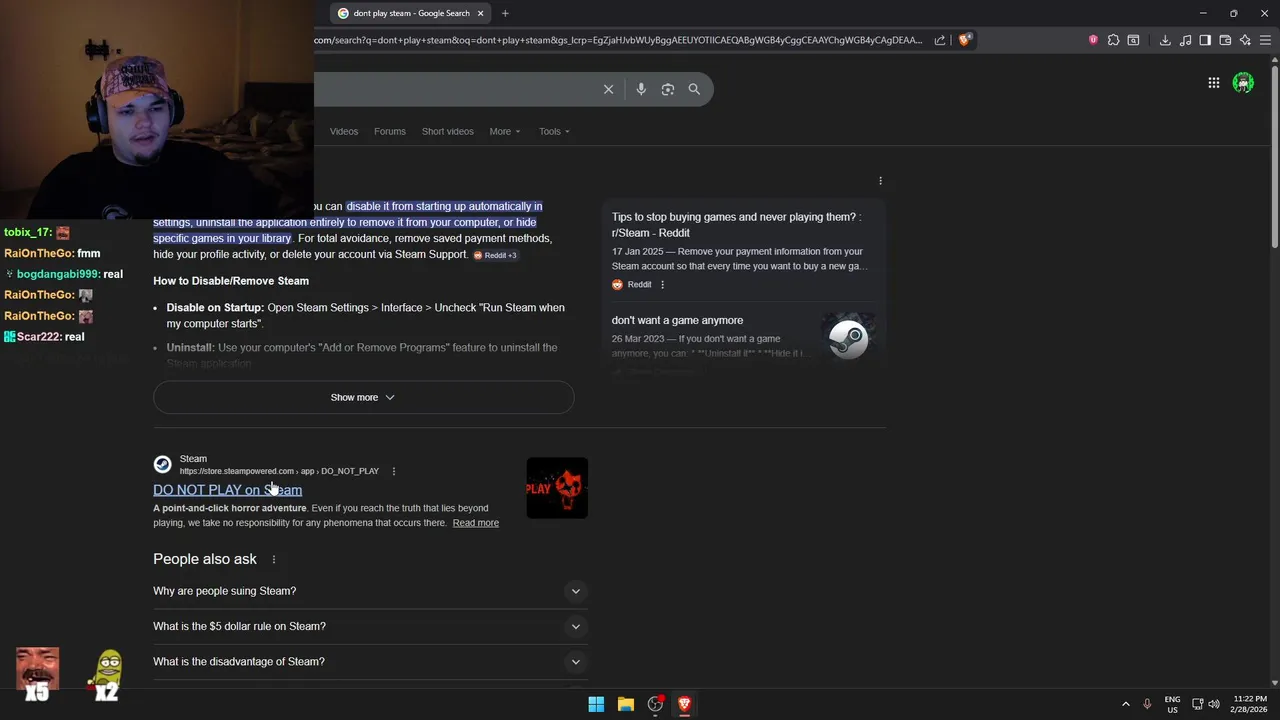The height and width of the screenshot is (720, 1280).
Task: Close the 'dont play steam' tab
Action: point(480,13)
